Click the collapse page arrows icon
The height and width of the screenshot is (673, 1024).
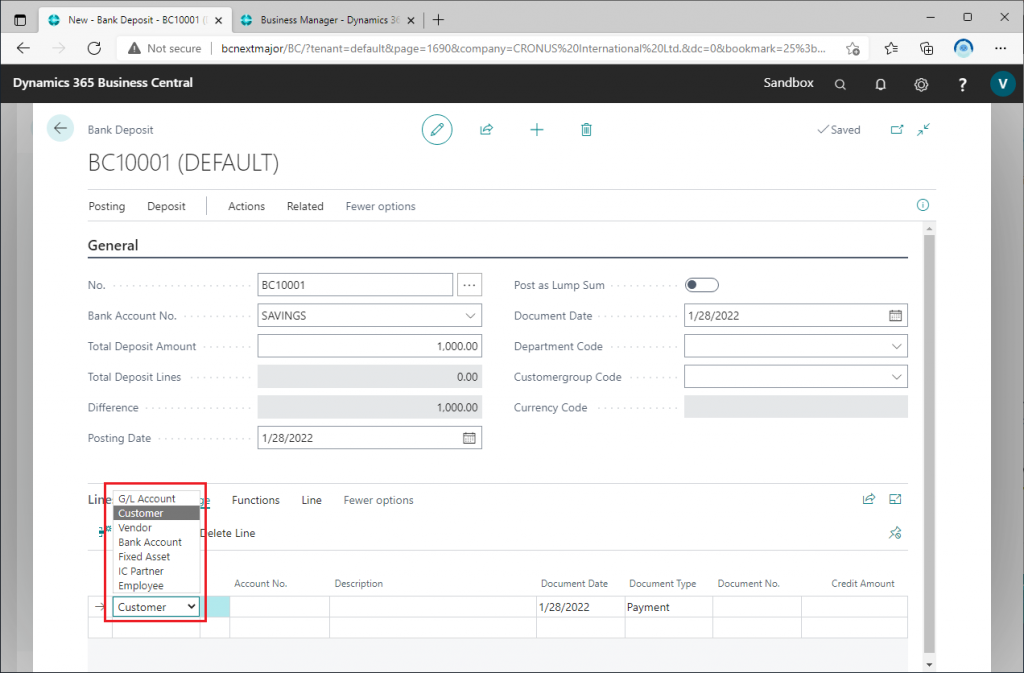[923, 129]
